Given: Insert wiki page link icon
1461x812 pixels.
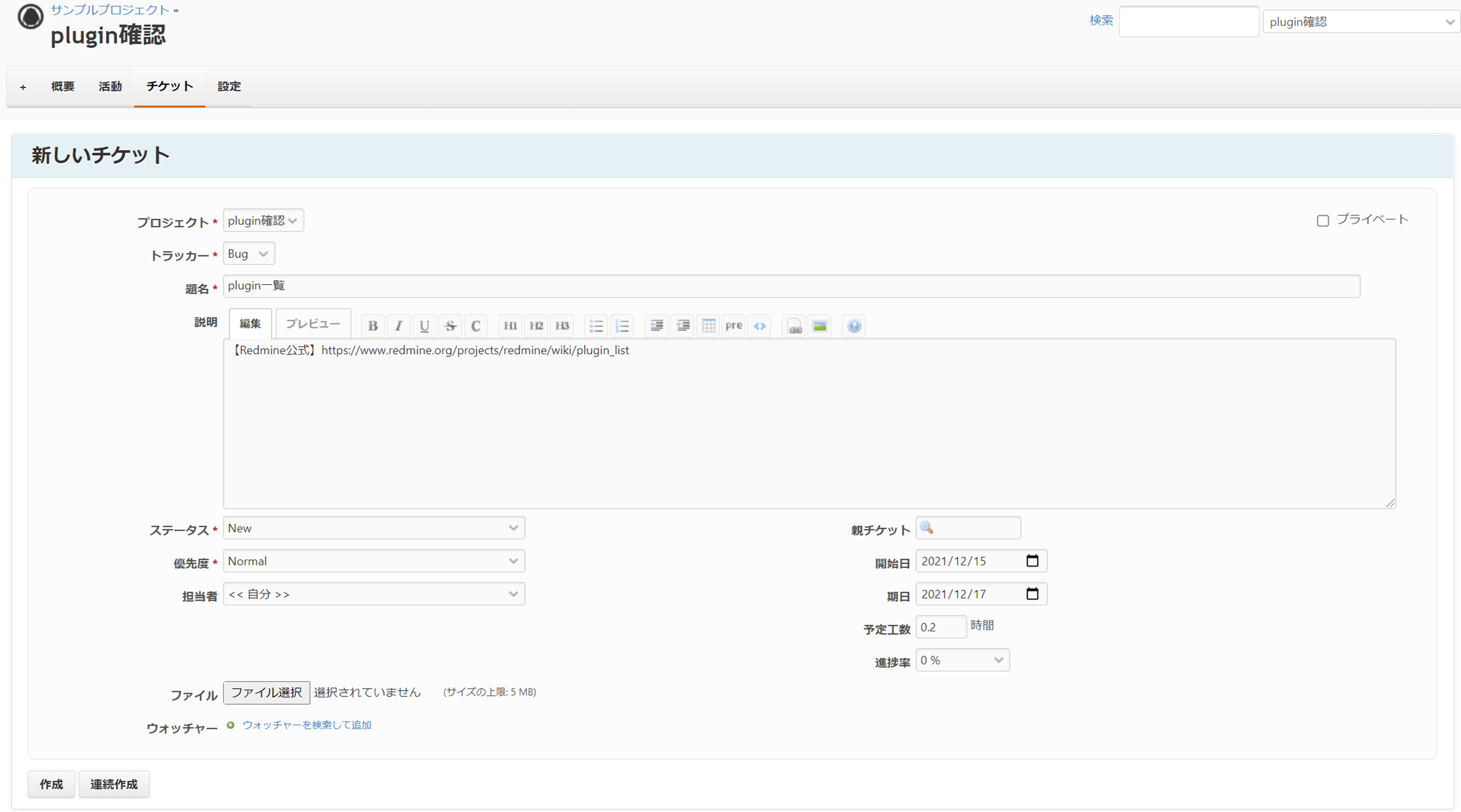Looking at the screenshot, I should pyautogui.click(x=794, y=326).
